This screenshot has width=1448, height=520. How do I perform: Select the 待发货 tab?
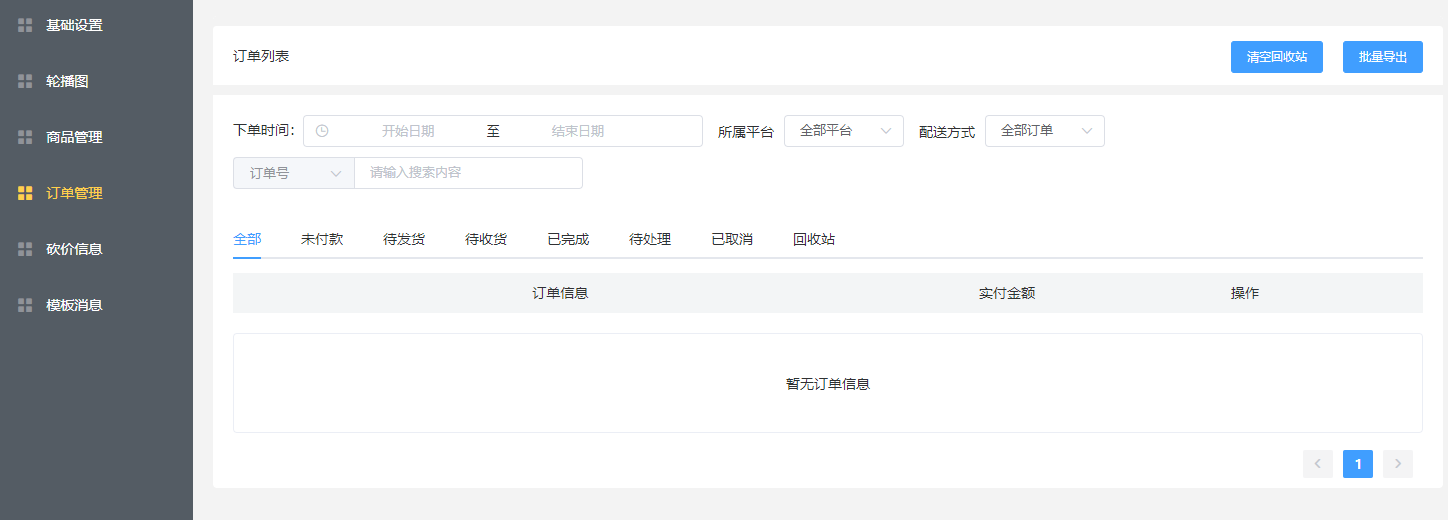tap(404, 239)
